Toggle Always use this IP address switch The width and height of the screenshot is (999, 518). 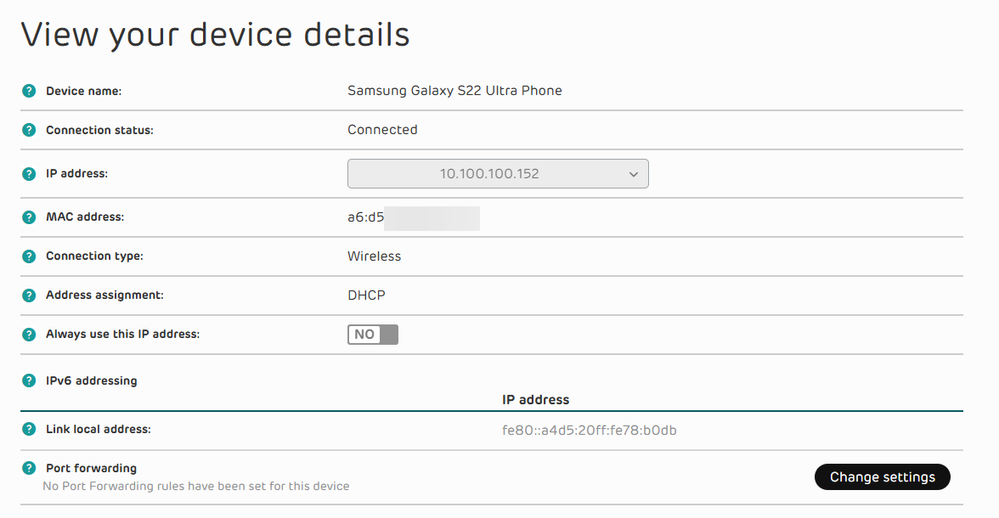pos(373,335)
